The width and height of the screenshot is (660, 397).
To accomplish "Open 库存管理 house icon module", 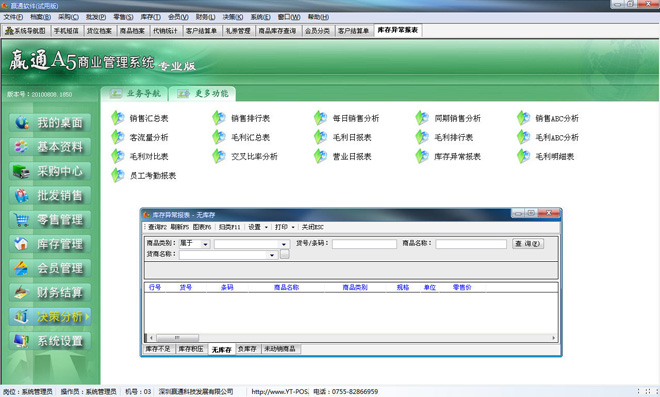I will point(50,244).
